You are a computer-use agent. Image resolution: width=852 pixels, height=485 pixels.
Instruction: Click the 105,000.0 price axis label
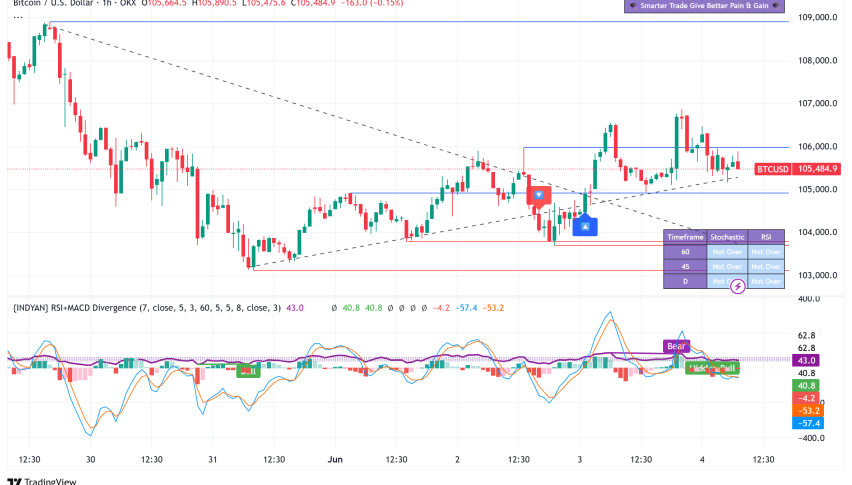pyautogui.click(x=817, y=189)
